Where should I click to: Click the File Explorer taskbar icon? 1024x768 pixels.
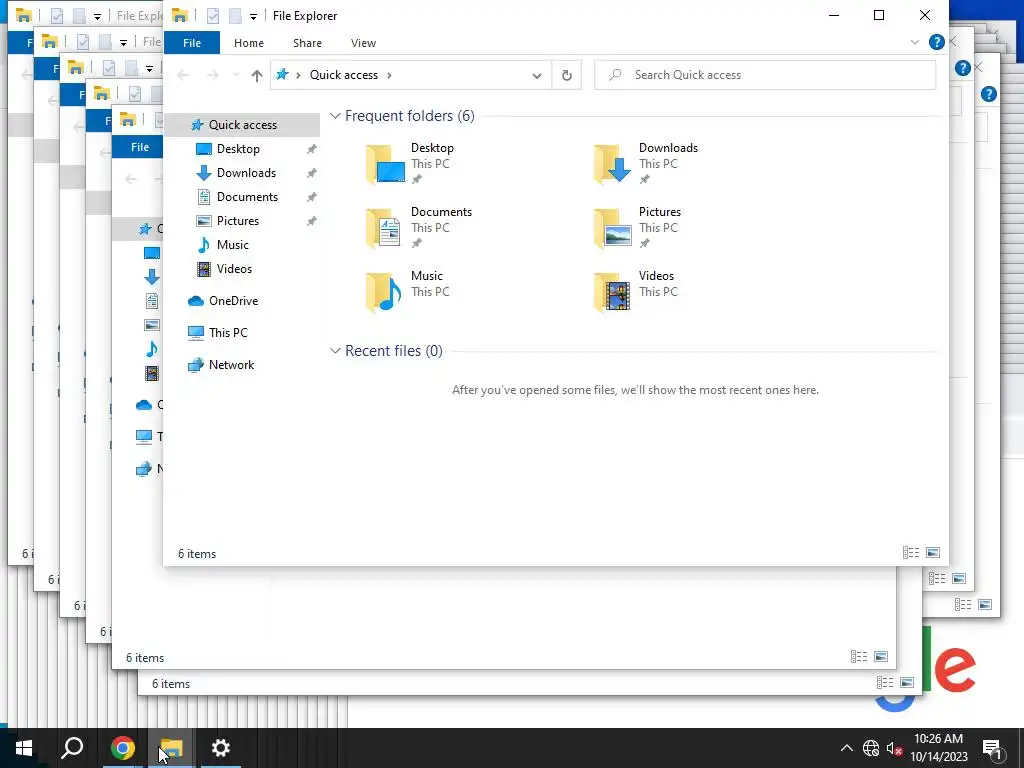[172, 748]
